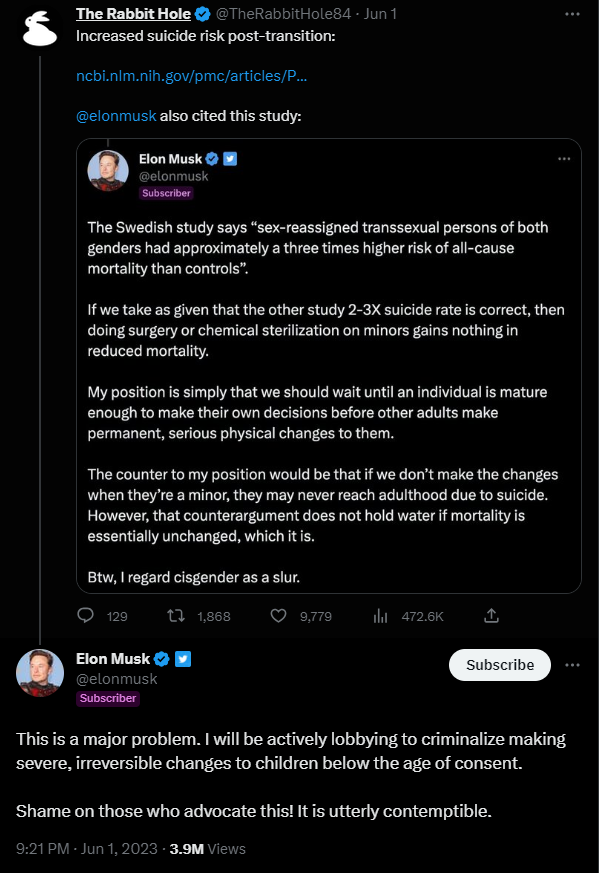Click The Rabbit Hole profile name
The width and height of the screenshot is (599, 873).
tap(133, 14)
